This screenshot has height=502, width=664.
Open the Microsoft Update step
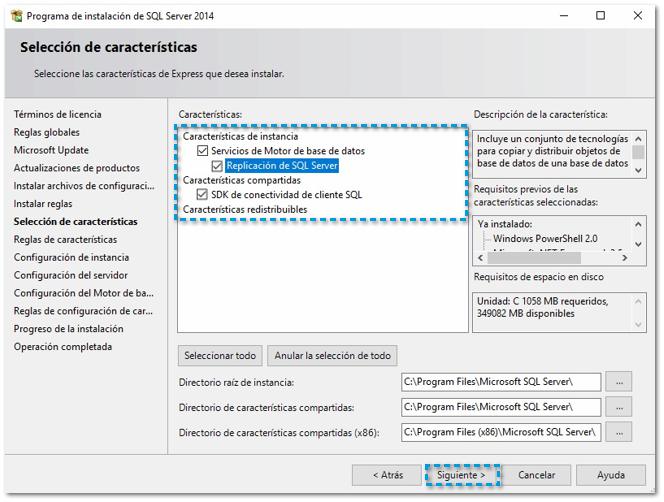pyautogui.click(x=51, y=150)
